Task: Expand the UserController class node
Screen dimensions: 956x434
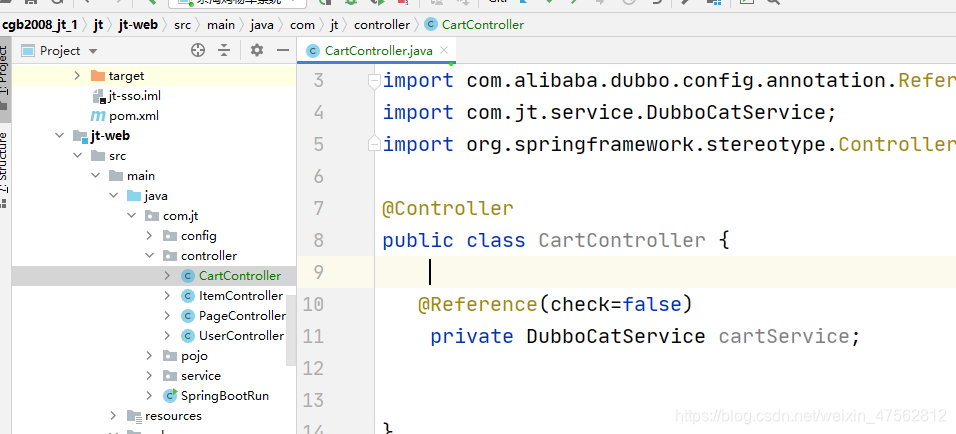Action: [x=168, y=335]
